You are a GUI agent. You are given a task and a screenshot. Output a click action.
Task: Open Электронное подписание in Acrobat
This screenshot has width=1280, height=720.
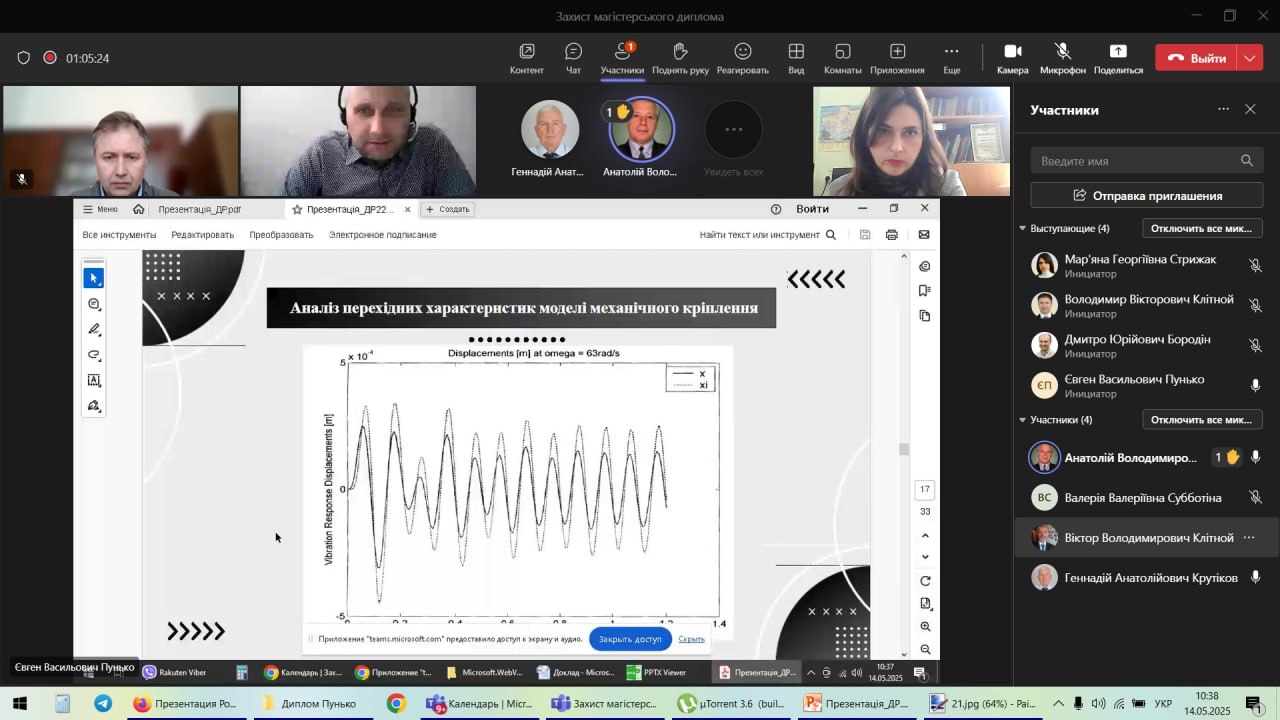pyautogui.click(x=383, y=235)
